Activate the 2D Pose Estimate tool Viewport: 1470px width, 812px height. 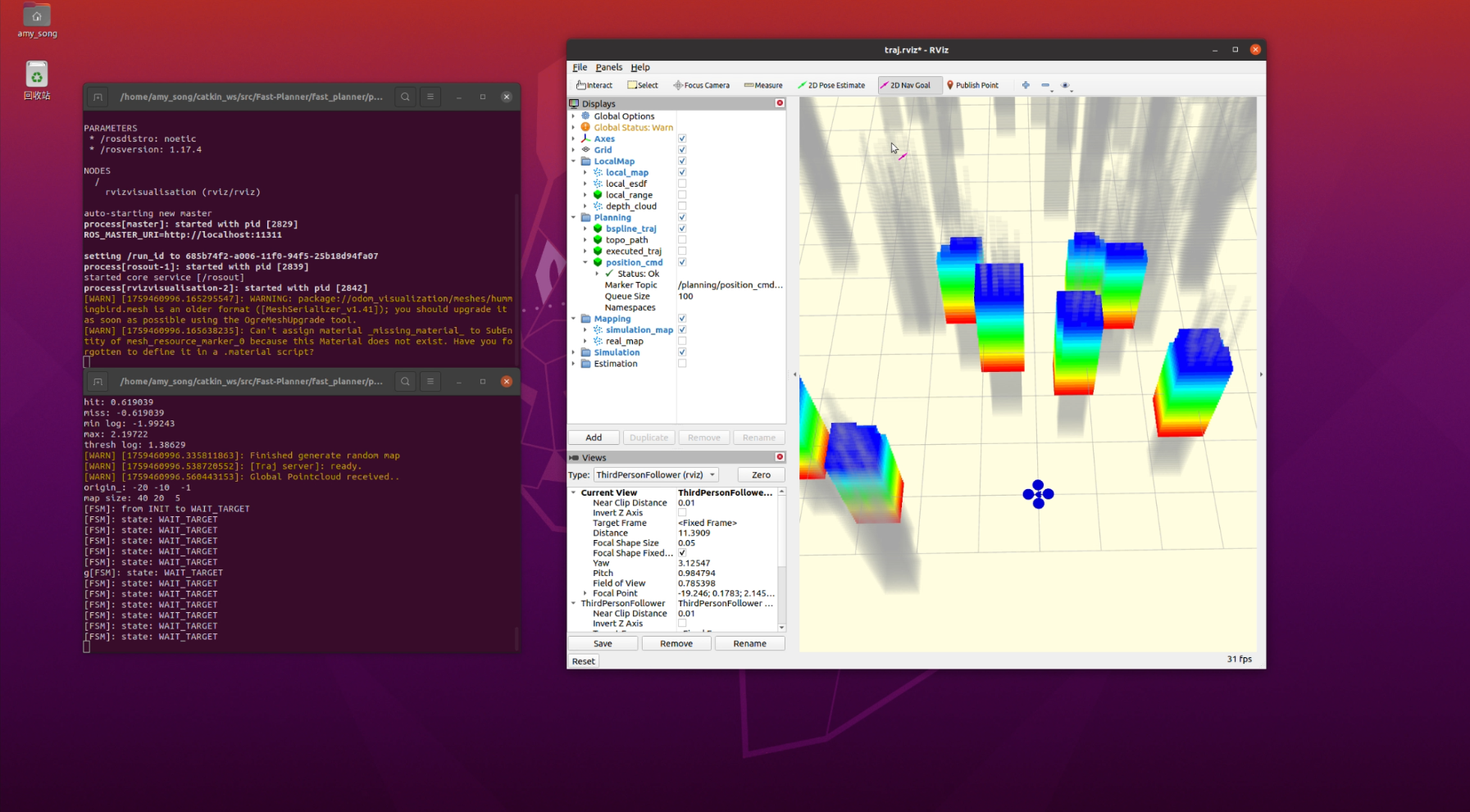tap(831, 85)
